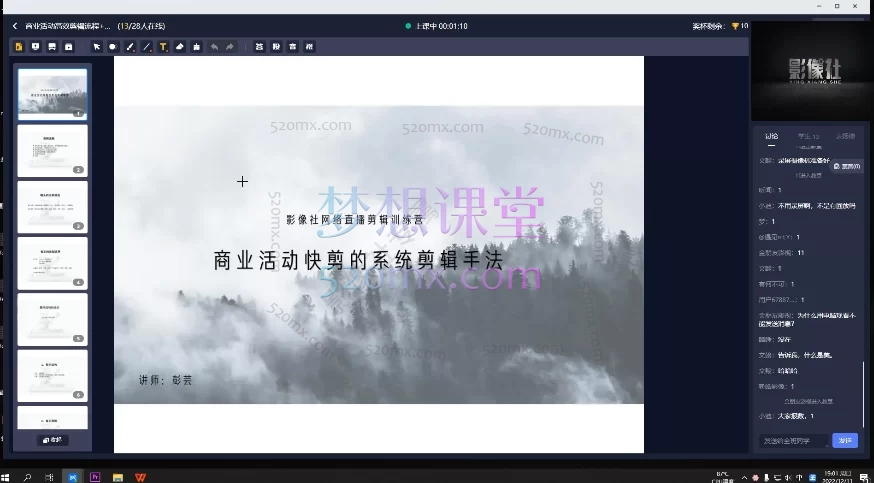Click the redo arrow in toolbar

tap(230, 47)
